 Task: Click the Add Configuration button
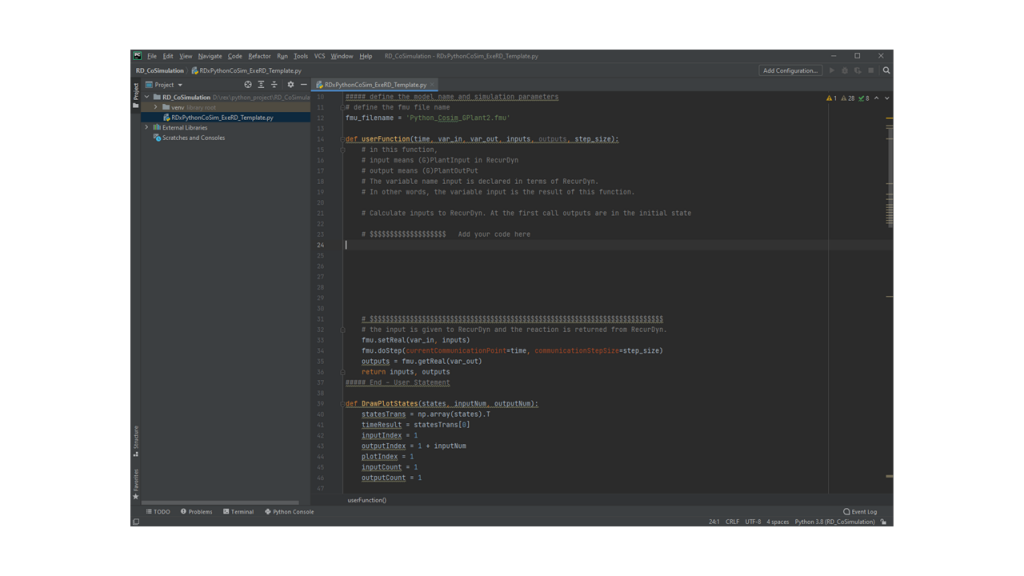pos(790,71)
